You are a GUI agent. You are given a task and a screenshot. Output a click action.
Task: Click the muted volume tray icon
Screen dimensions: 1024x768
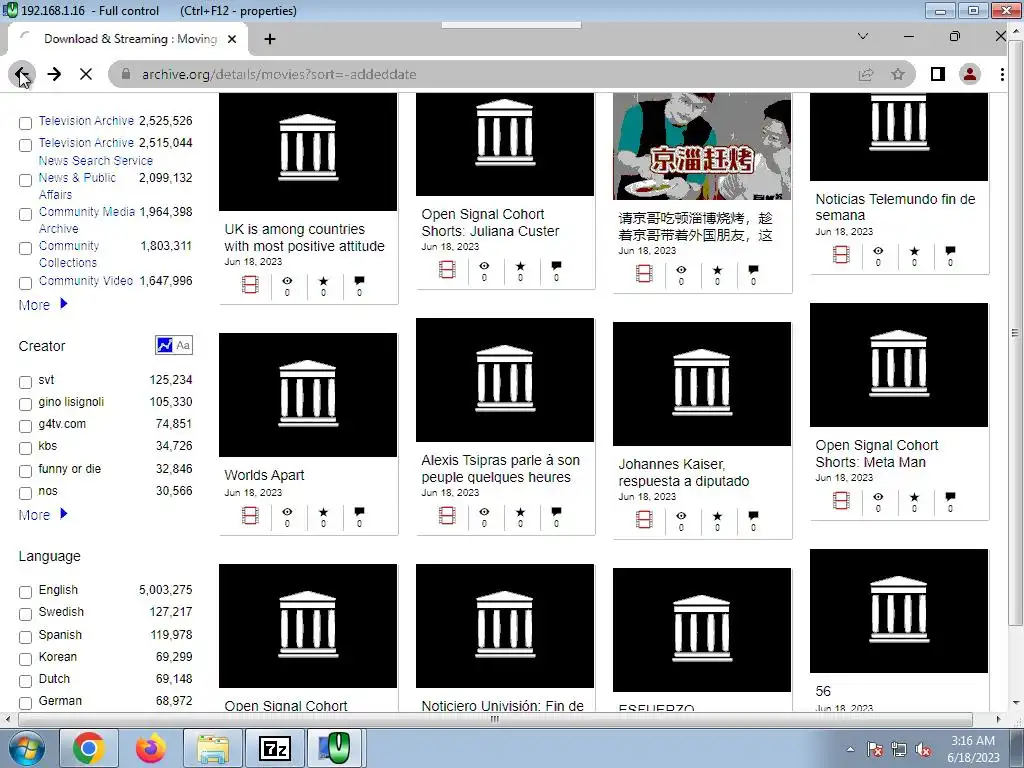point(923,750)
